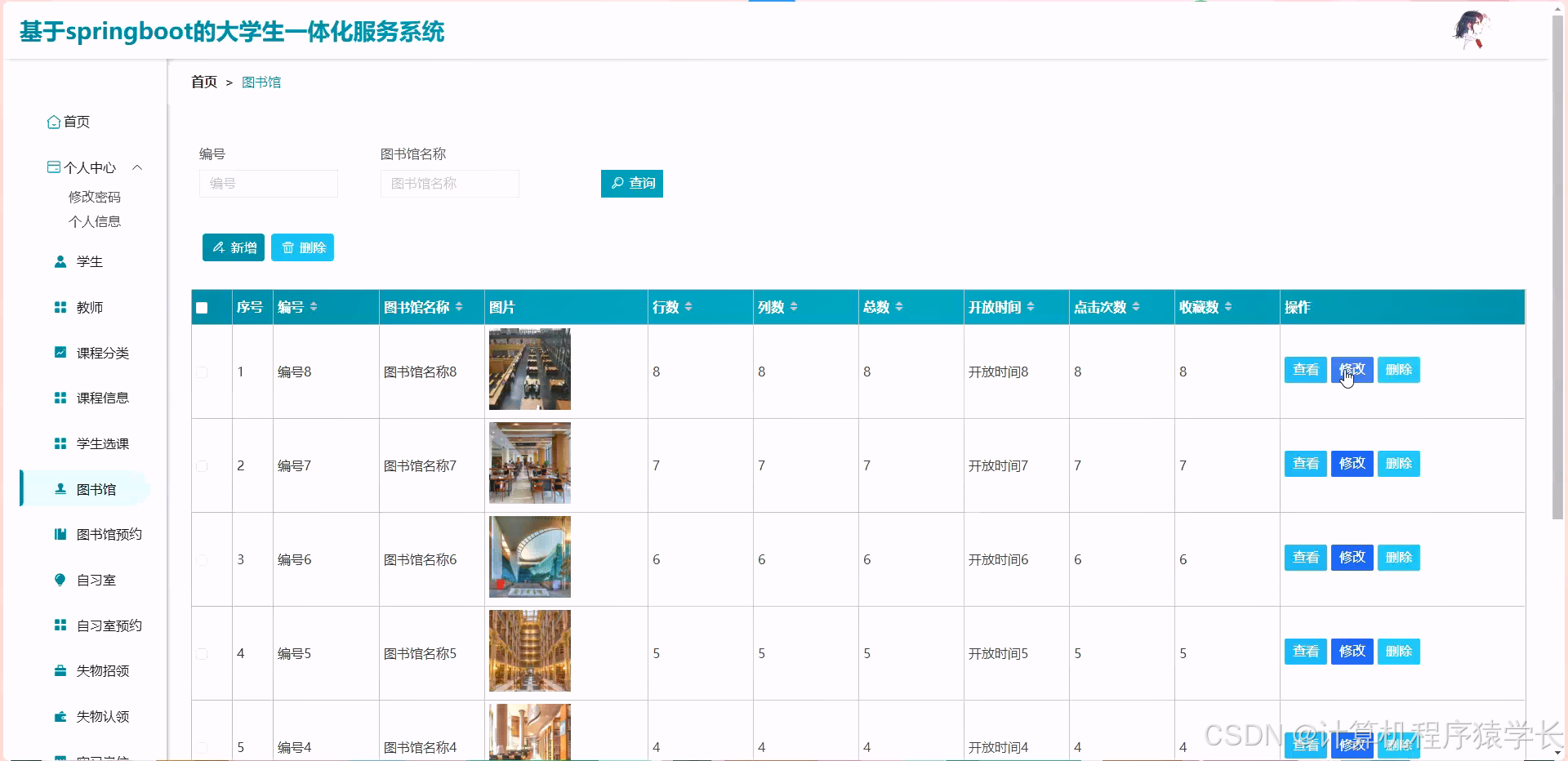
Task: Open the 学生选课 course selection icon
Action: [x=59, y=443]
